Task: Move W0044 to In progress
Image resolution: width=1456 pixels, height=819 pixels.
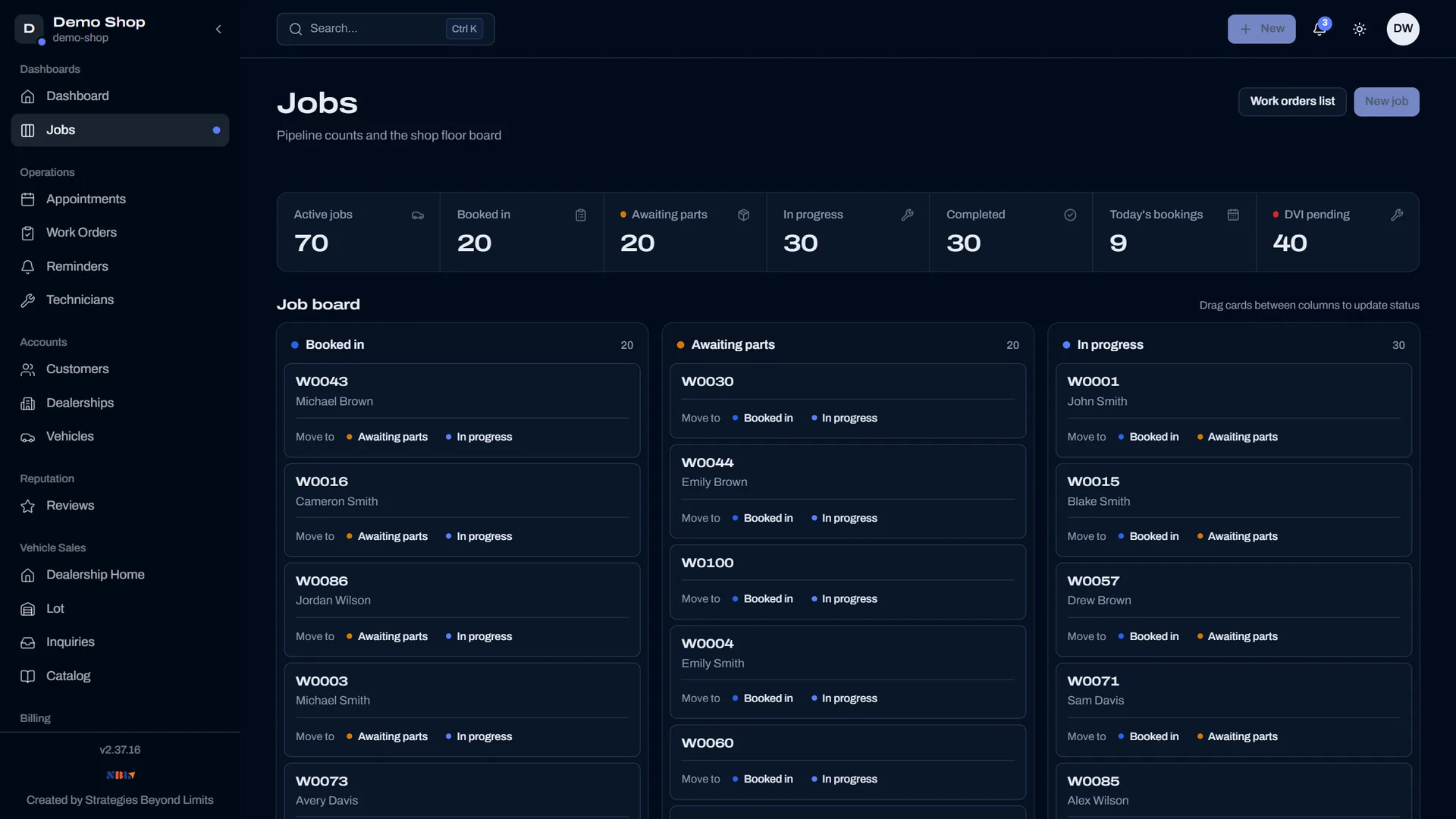Action: pyautogui.click(x=844, y=519)
